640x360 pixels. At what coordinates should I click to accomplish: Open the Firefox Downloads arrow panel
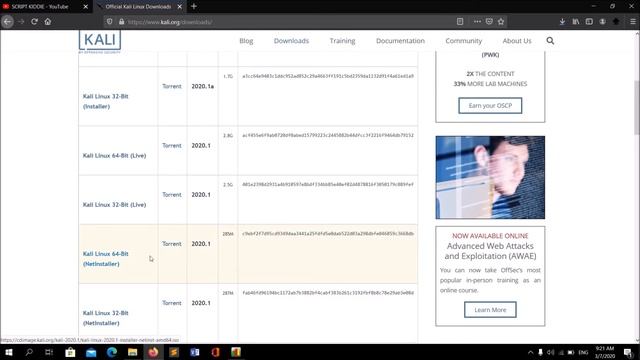[x=562, y=22]
